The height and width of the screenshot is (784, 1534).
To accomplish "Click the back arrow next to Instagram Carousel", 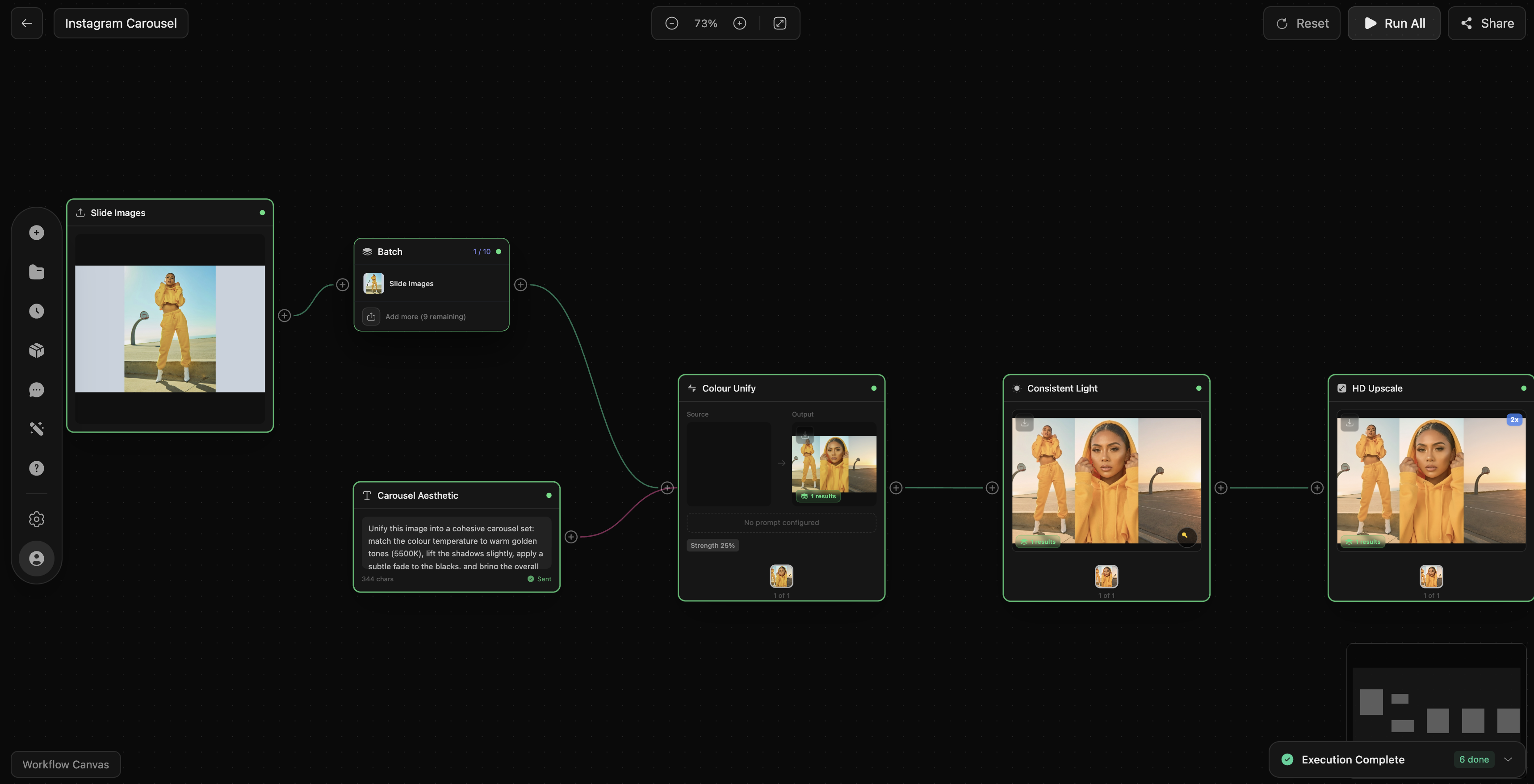I will (x=26, y=23).
